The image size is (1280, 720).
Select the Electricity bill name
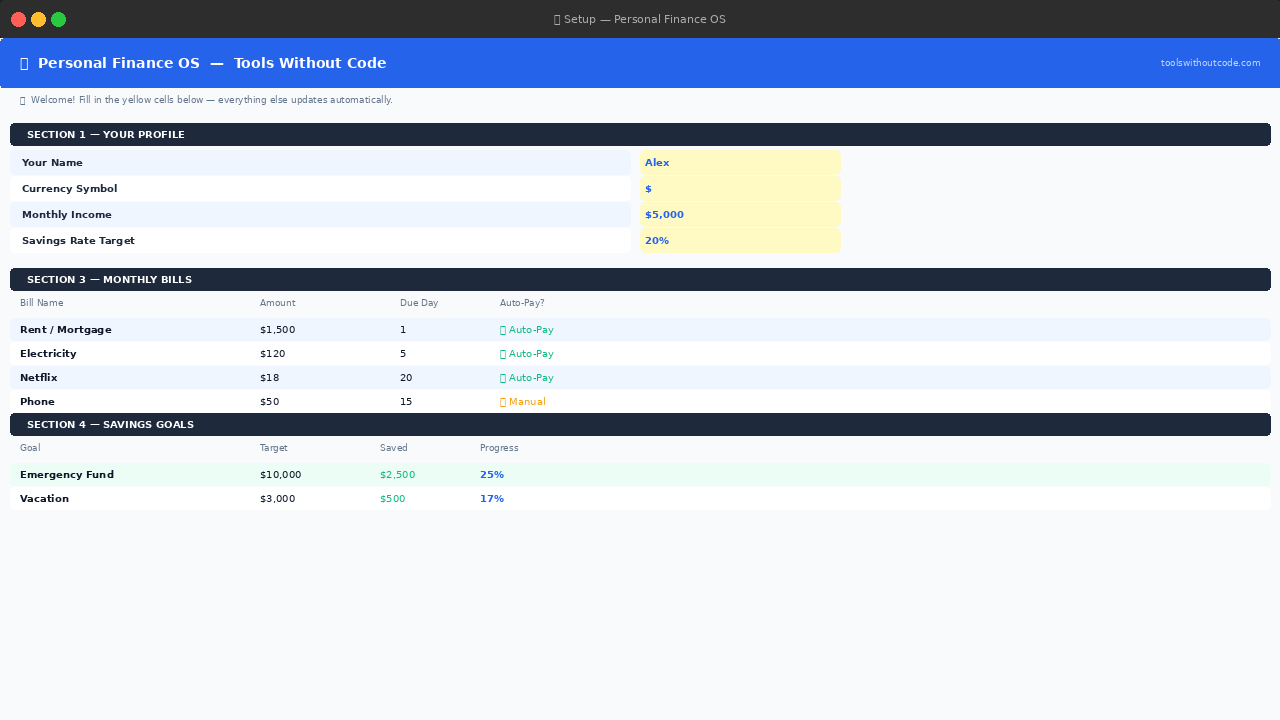[x=48, y=354]
